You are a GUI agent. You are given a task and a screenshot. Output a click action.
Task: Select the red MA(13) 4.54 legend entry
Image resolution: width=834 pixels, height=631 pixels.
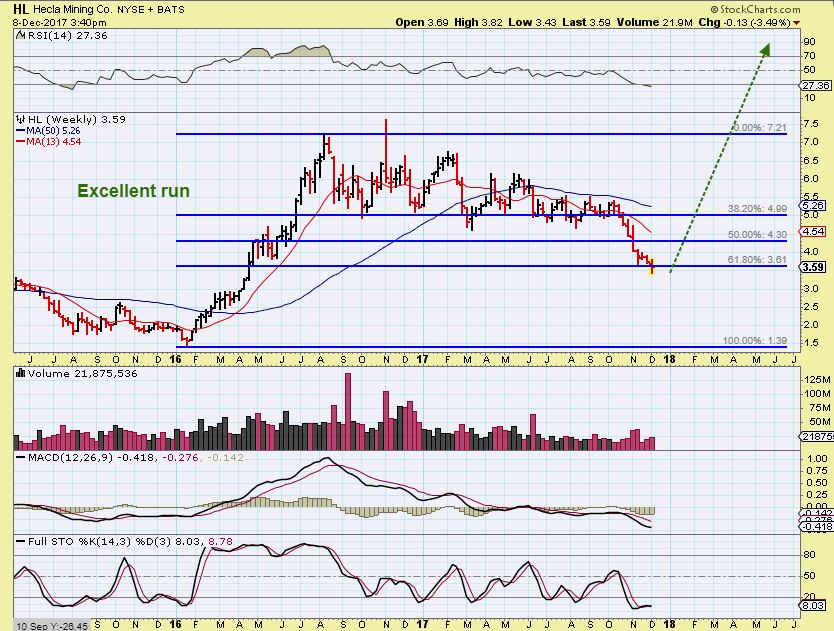coord(49,142)
